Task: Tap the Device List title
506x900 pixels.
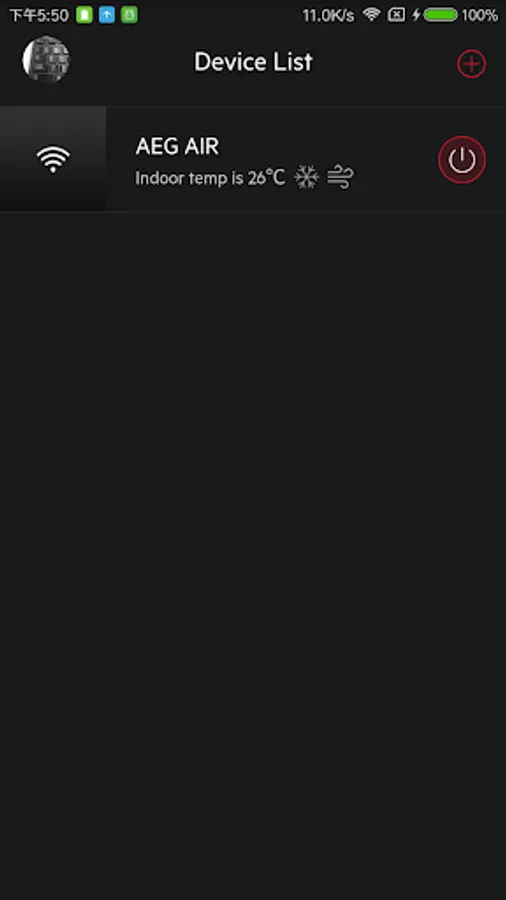Action: coord(253,62)
